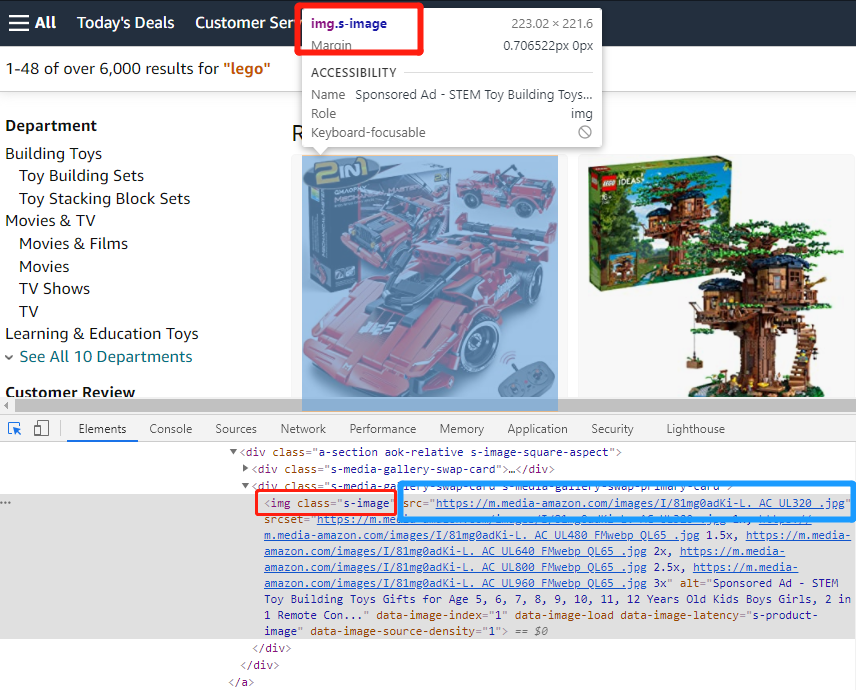The width and height of the screenshot is (856, 690).
Task: Select the data-image-index attribute
Action: click(442, 615)
